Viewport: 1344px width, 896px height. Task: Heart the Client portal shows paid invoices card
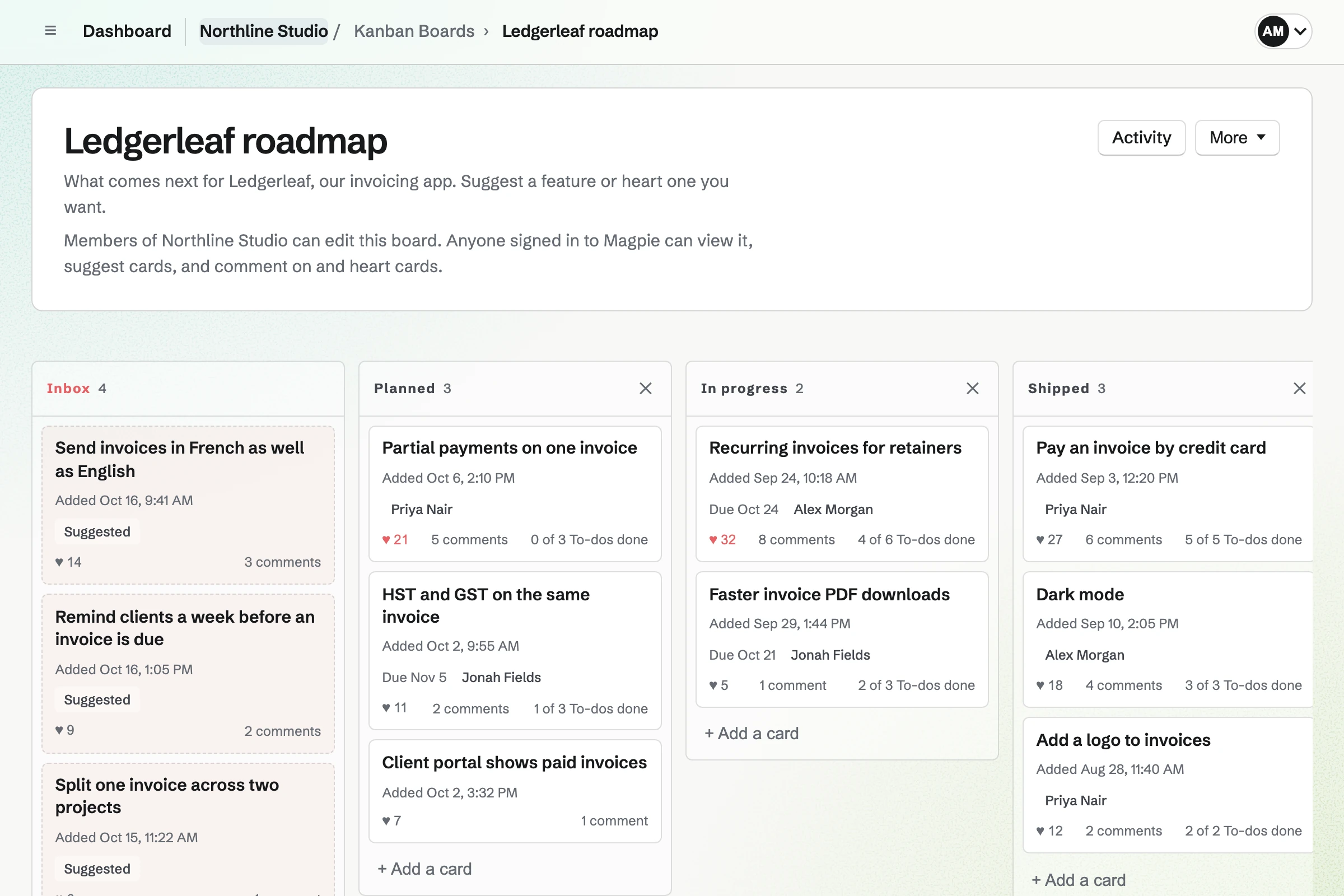pyautogui.click(x=391, y=820)
